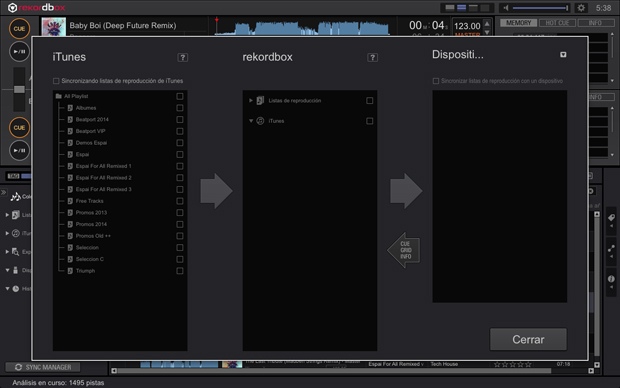This screenshot has width=620, height=388.
Task: Increase BPM with the up stepper
Action: [487, 24]
